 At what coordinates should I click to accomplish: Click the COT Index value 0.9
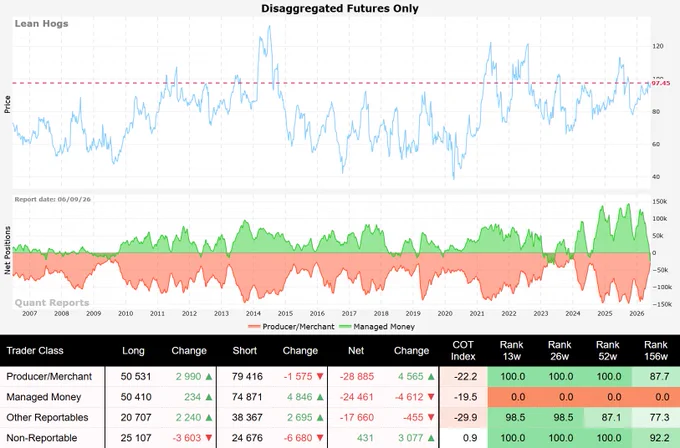[470, 438]
